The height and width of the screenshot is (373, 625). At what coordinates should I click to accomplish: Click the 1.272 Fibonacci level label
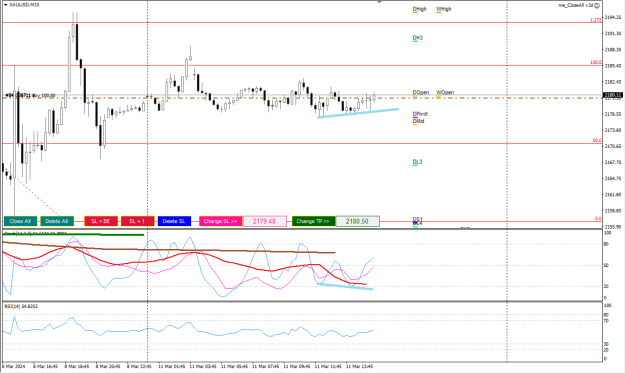pyautogui.click(x=596, y=20)
